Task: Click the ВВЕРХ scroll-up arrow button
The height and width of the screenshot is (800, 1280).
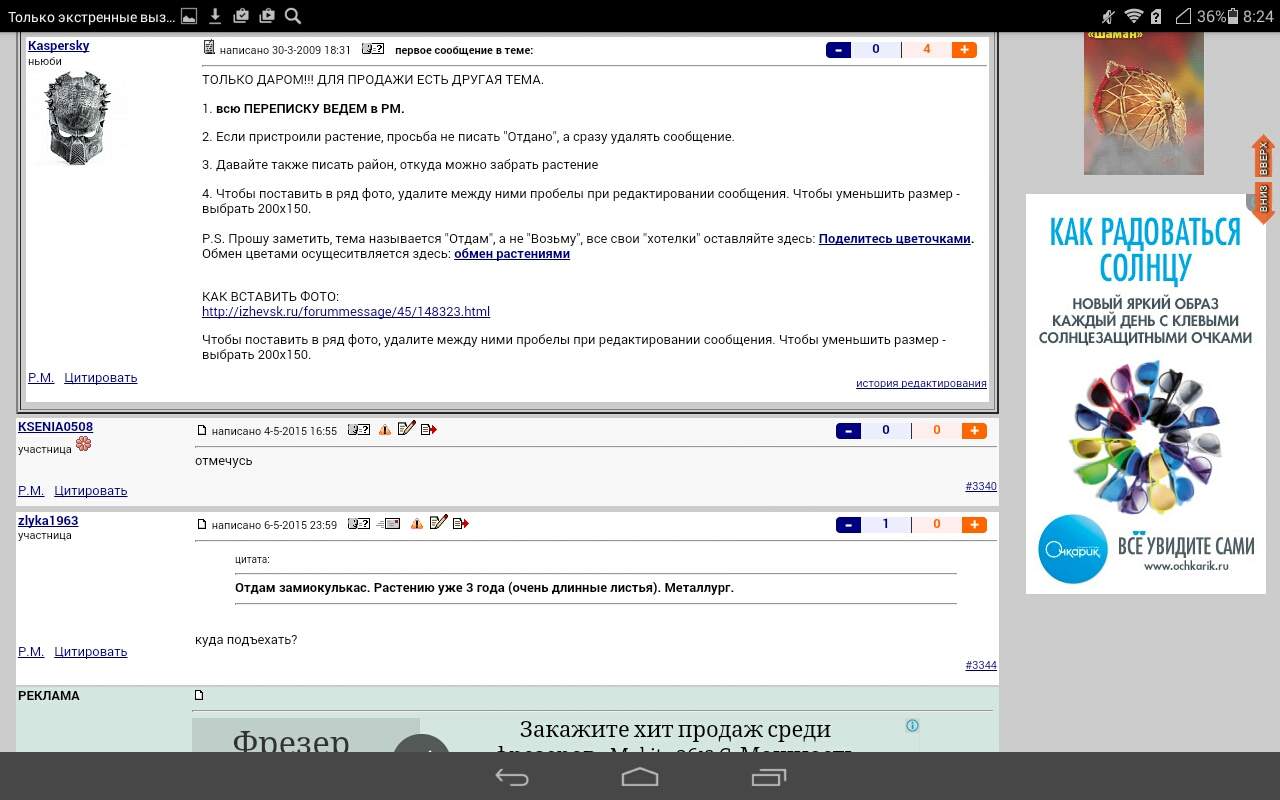Action: coord(1263,156)
